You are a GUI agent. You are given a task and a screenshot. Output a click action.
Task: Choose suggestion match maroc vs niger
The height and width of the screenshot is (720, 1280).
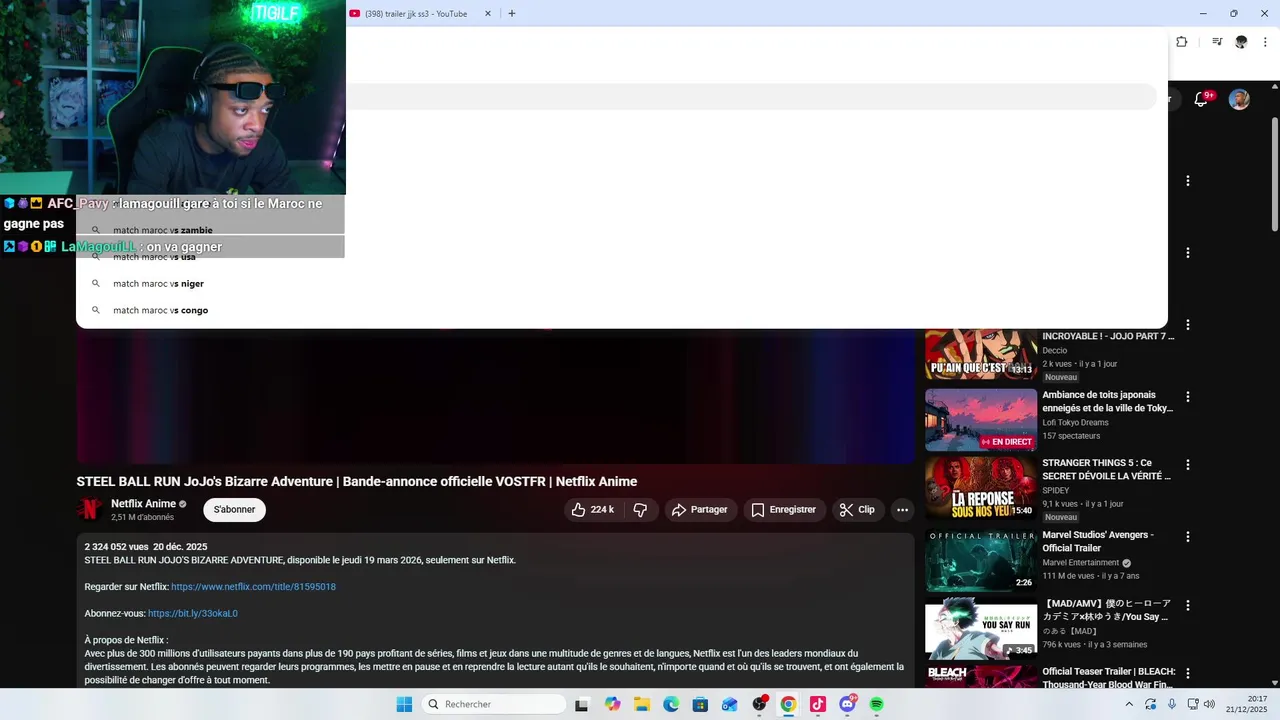click(620, 284)
